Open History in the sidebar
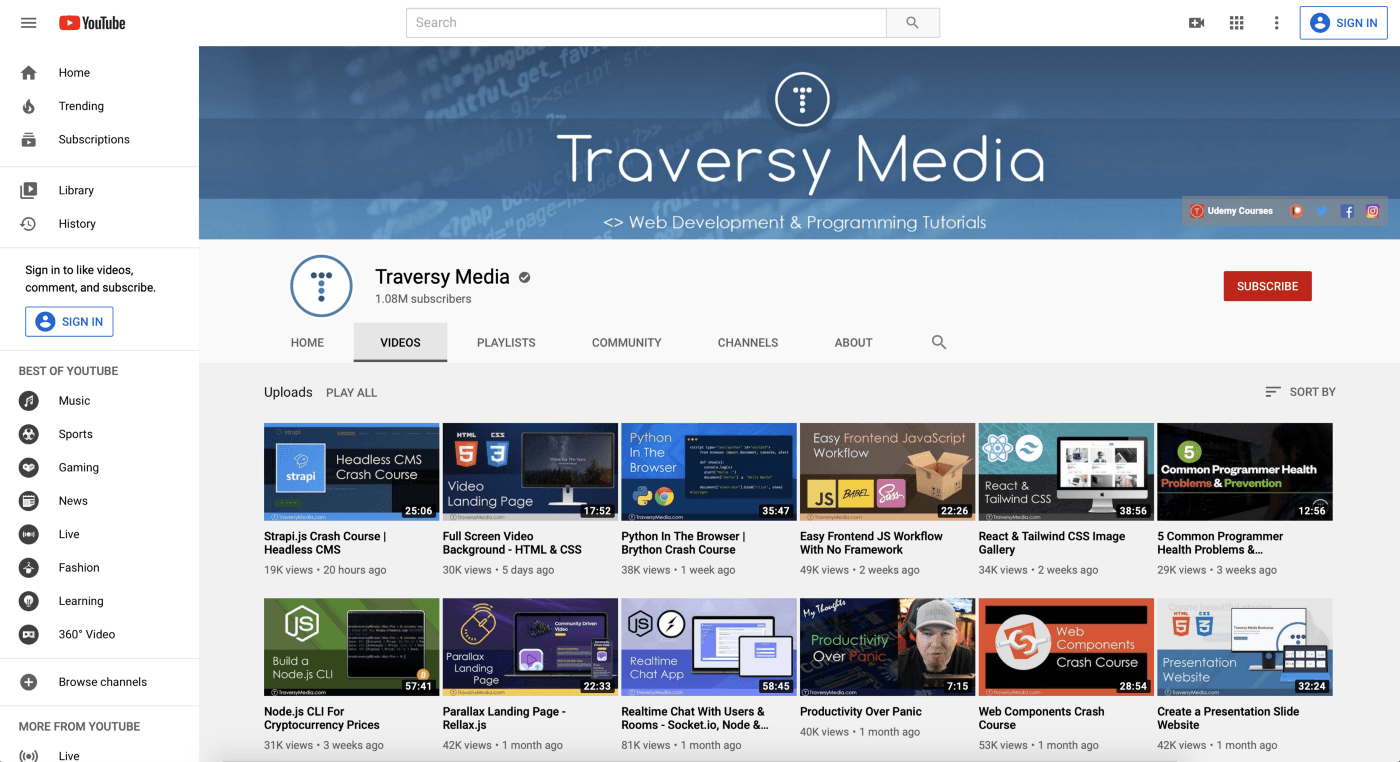The height and width of the screenshot is (762, 1400). pyautogui.click(x=77, y=224)
